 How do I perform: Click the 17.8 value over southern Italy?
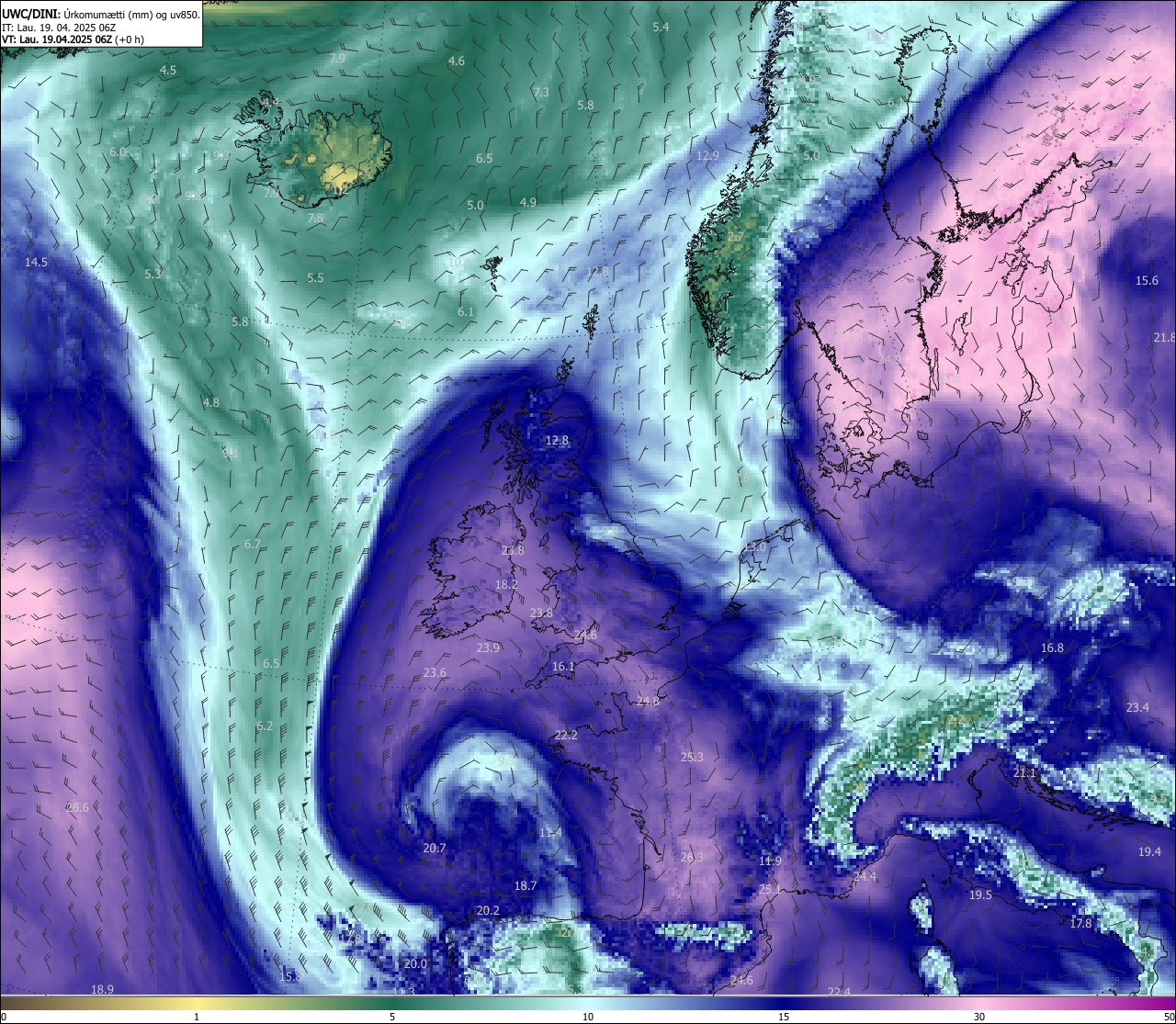pyautogui.click(x=1080, y=924)
